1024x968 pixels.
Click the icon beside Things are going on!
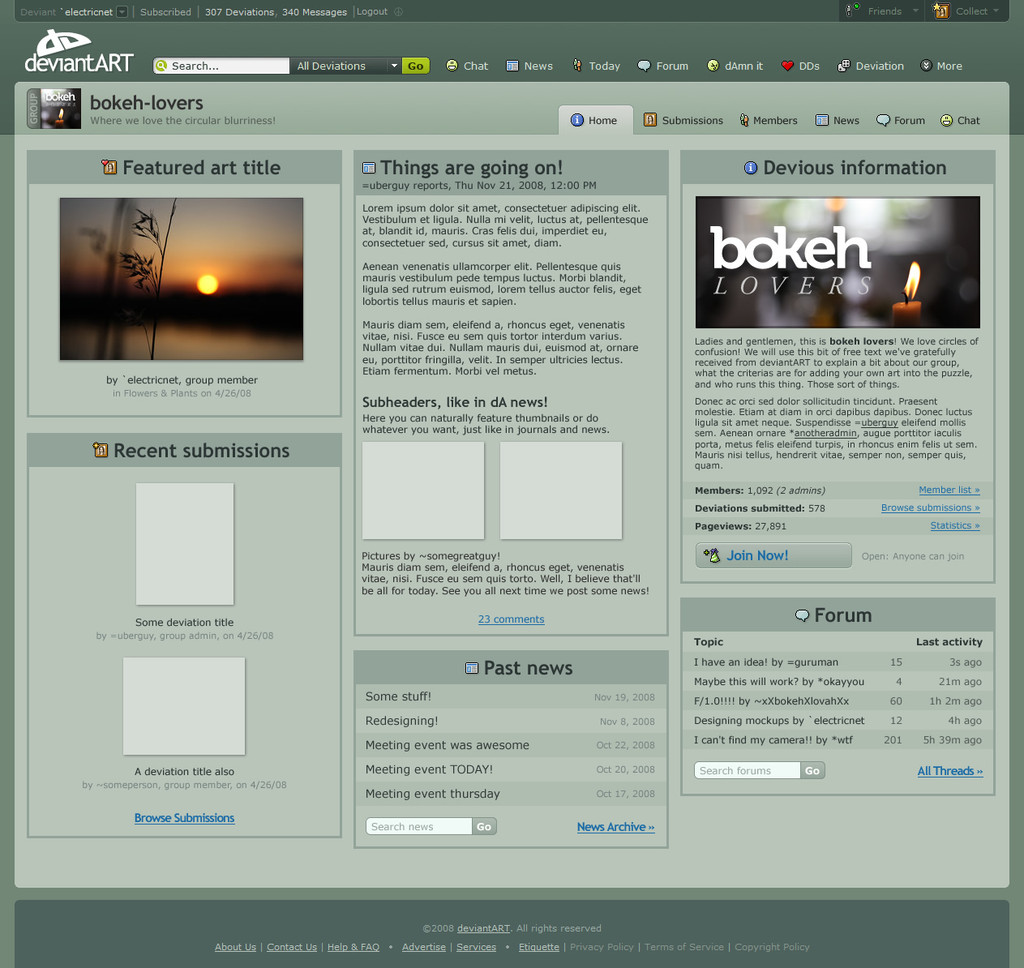[x=369, y=168]
